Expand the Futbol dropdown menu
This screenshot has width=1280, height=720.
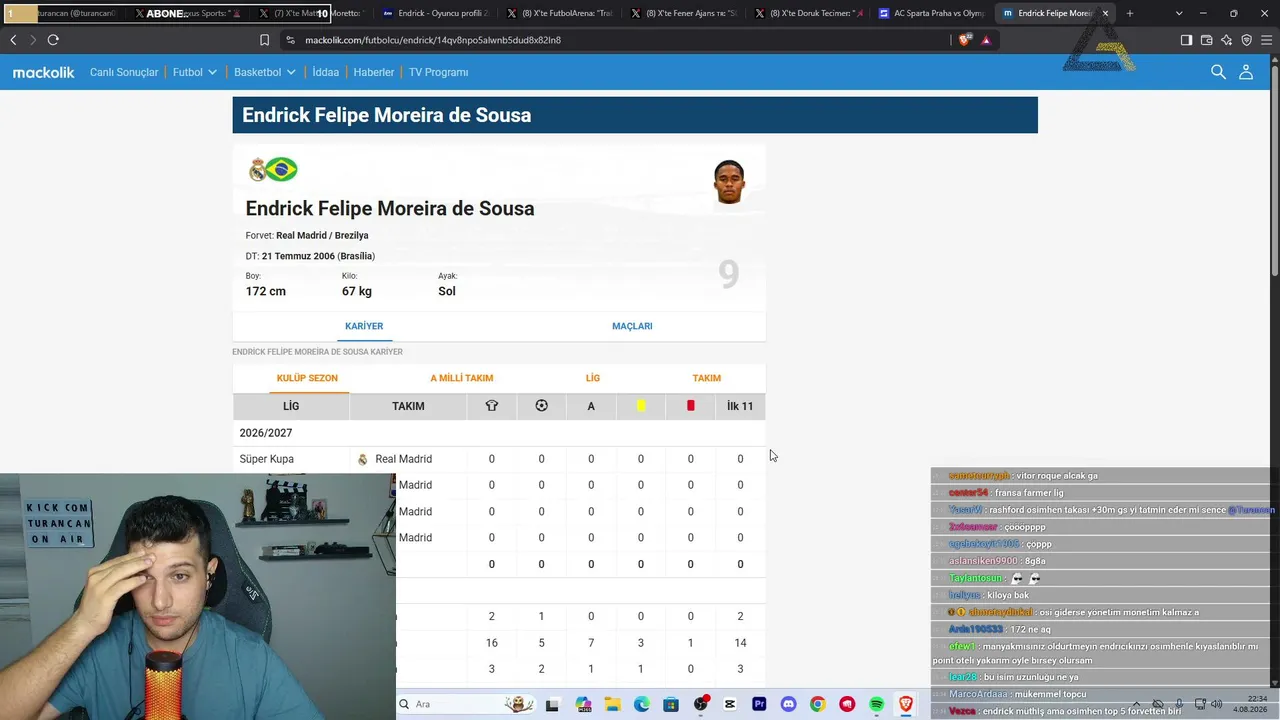pyautogui.click(x=195, y=72)
